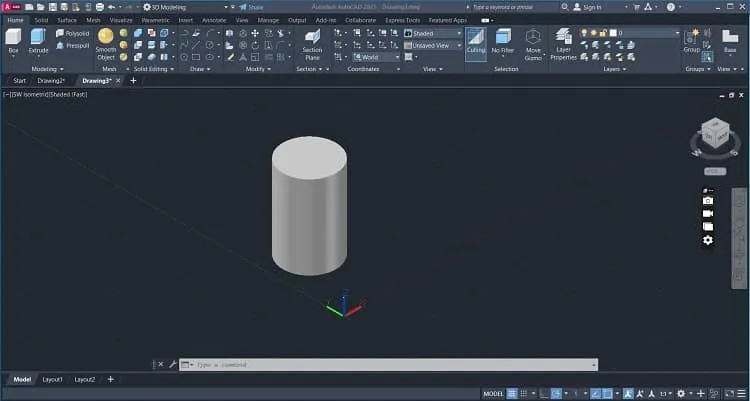Open the Help question mark icon
Viewport: 750px width, 401px height.
click(x=671, y=7)
